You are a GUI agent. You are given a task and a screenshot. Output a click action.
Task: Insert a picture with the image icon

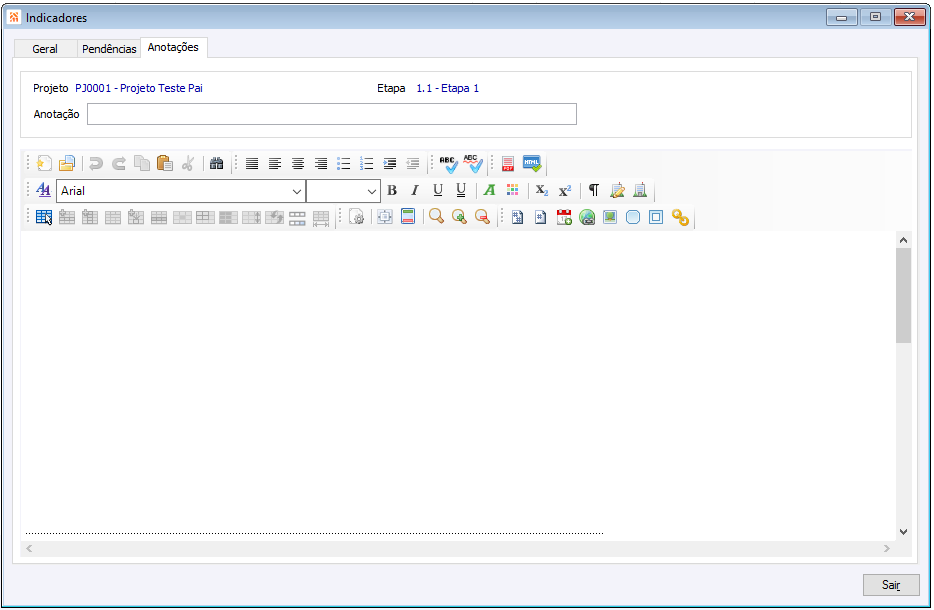610,217
